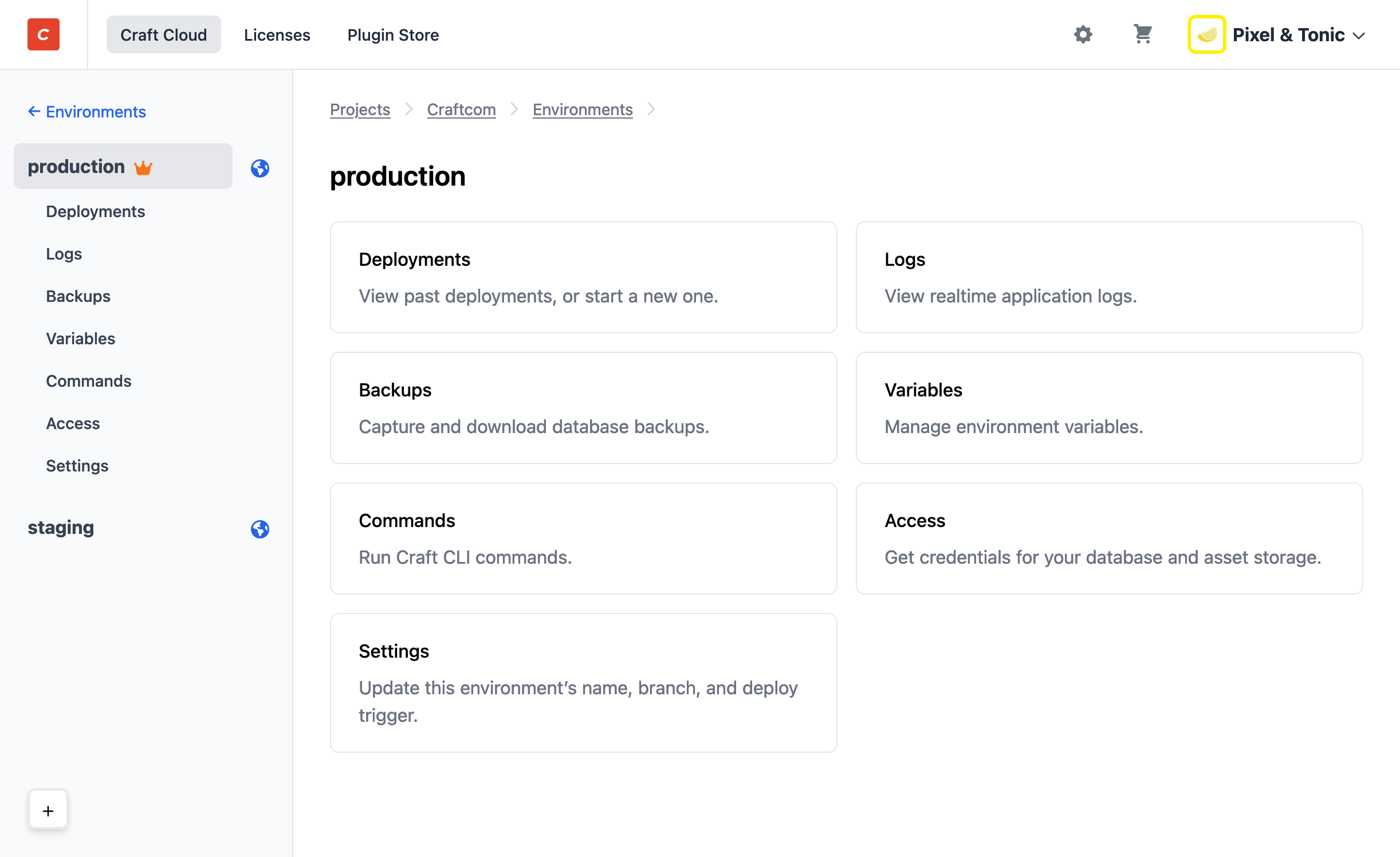
Task: Click the Projects breadcrumb link
Action: coord(360,109)
